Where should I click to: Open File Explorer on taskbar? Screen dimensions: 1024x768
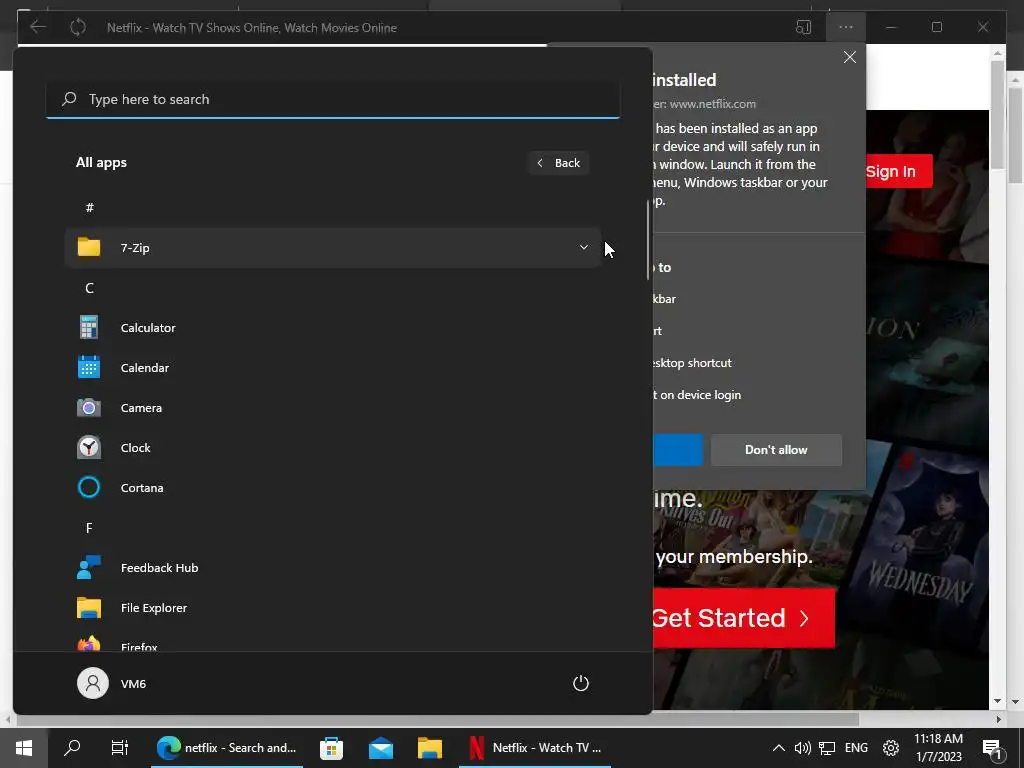[x=430, y=748]
